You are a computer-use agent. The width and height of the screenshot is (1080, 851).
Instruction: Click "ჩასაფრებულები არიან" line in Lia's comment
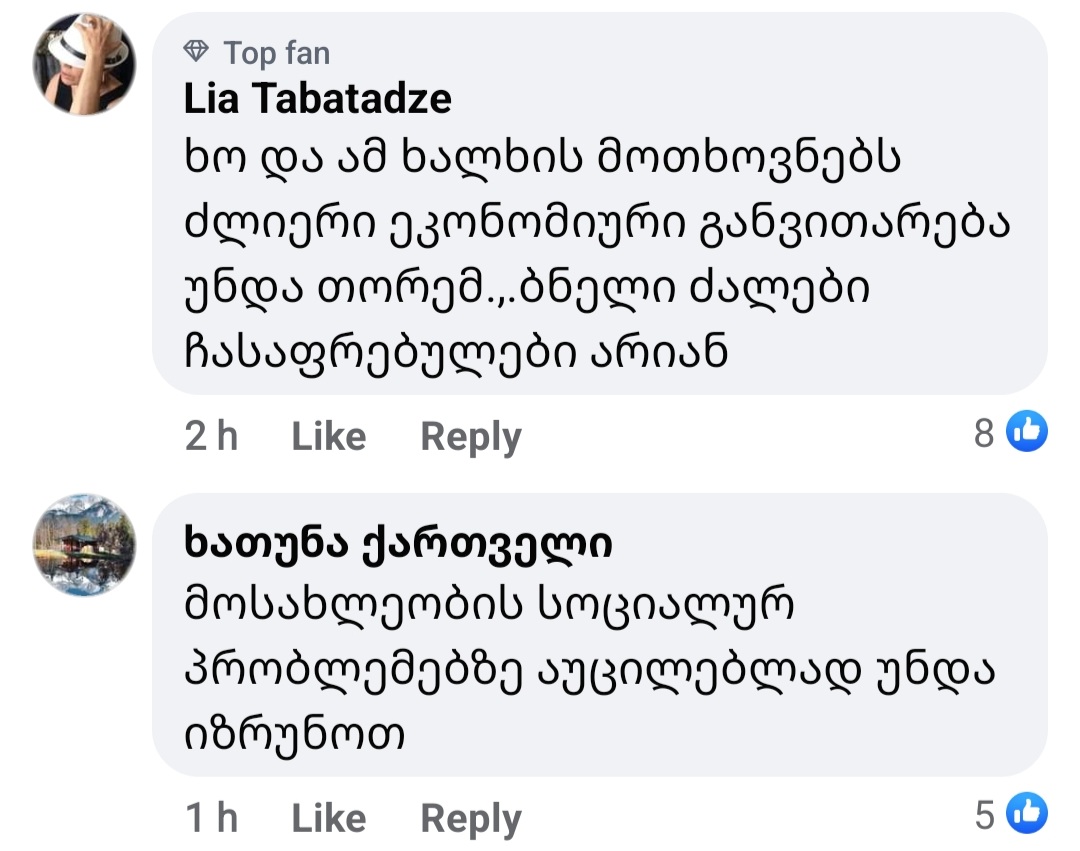pos(455,351)
